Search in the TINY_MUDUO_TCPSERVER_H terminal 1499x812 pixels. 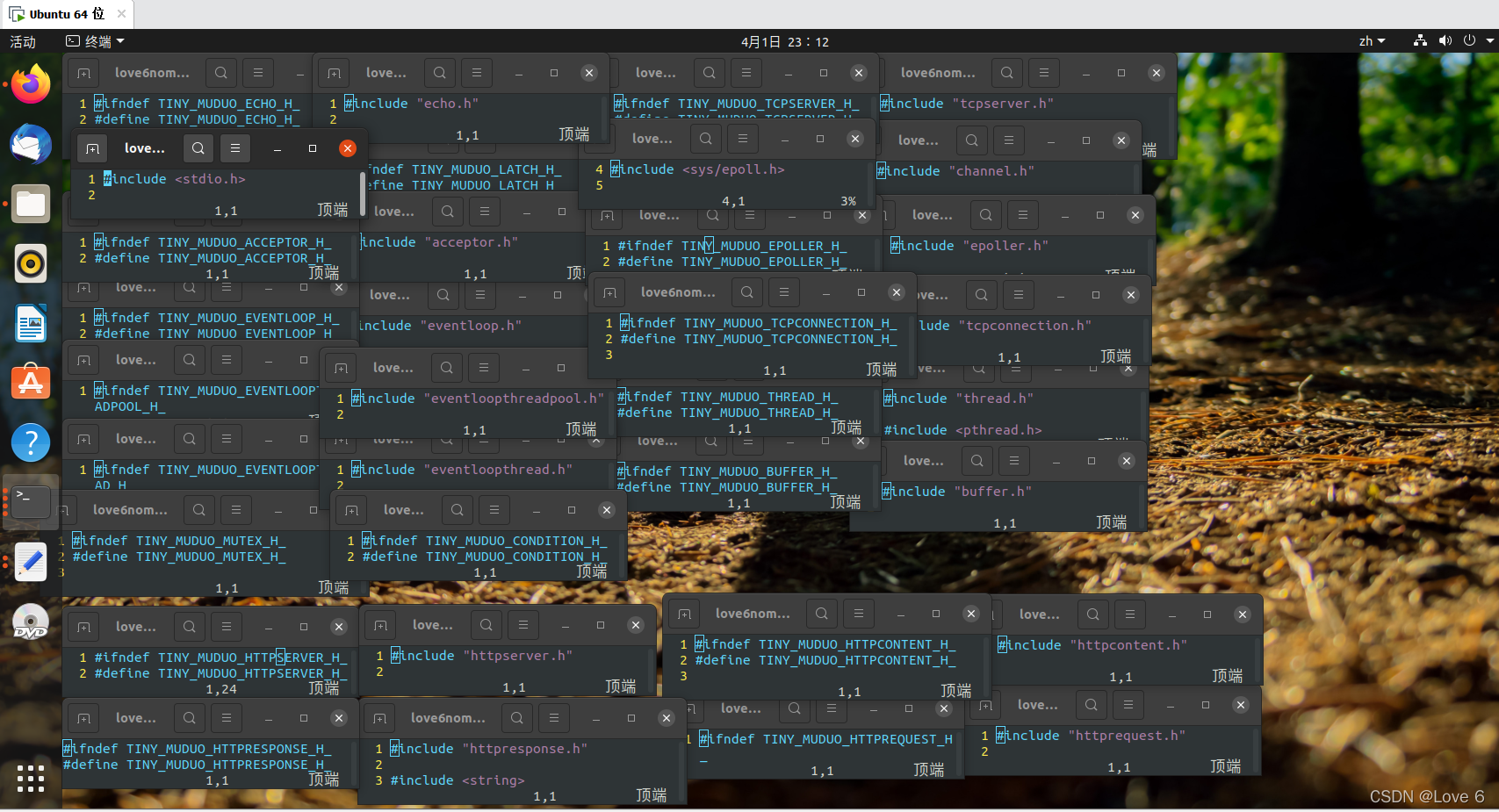tap(710, 73)
